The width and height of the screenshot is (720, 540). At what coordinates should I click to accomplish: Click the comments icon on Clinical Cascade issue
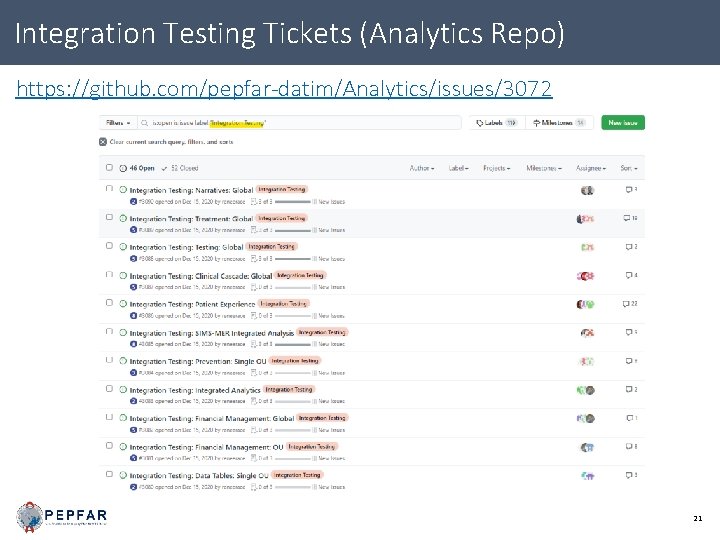(x=628, y=275)
